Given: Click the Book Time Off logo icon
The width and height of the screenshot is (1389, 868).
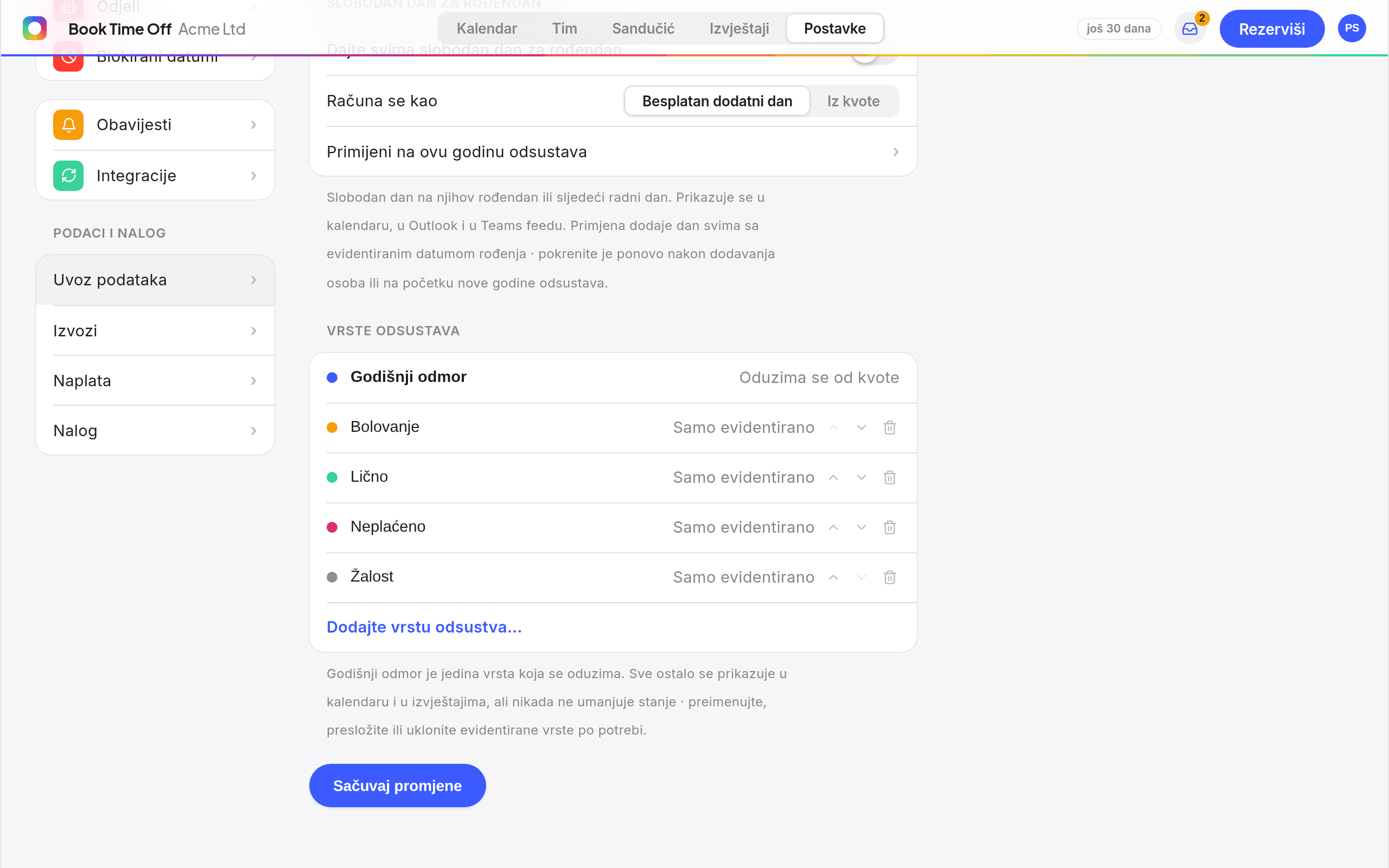Looking at the screenshot, I should click(x=34, y=28).
